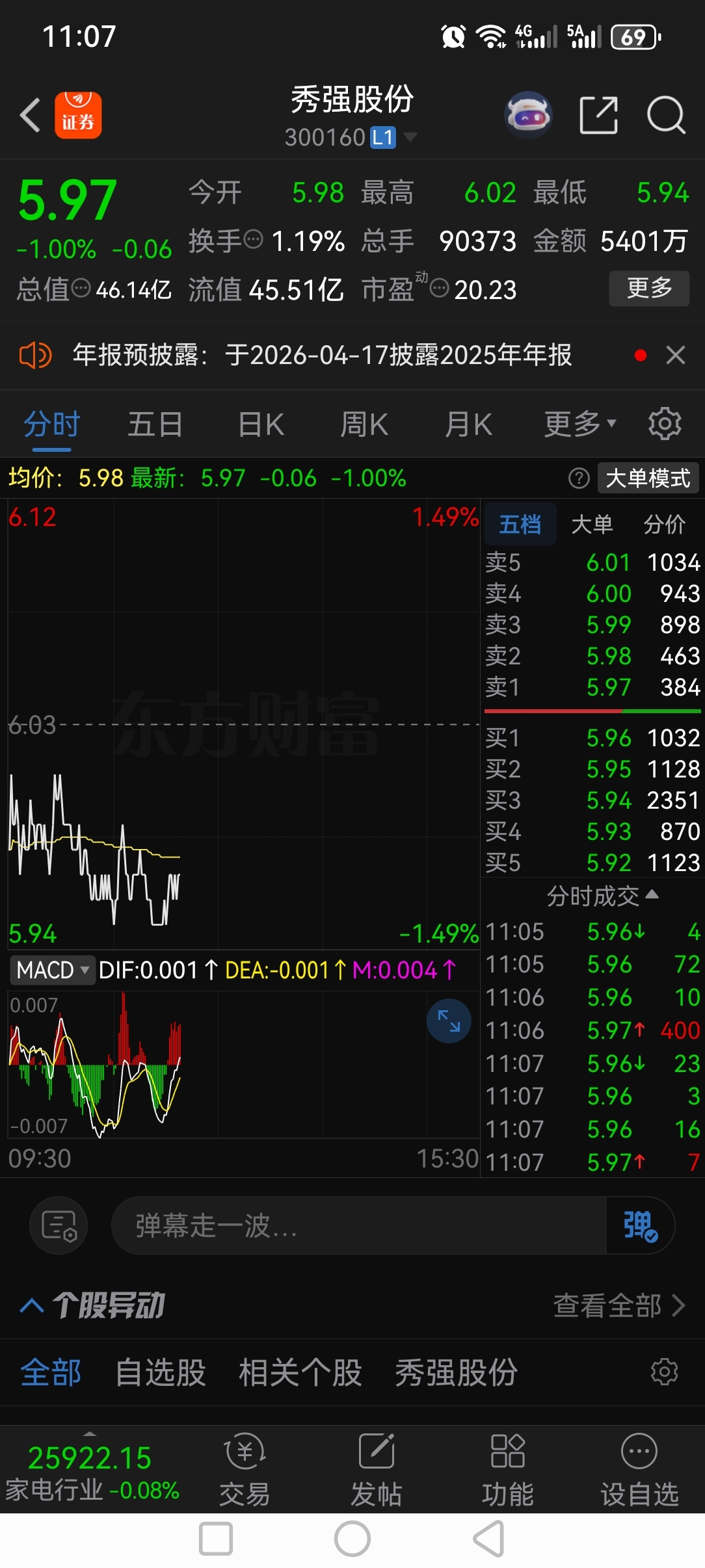Tap the 设自选 add favorite icon
Viewport: 705px width, 1568px height.
pyautogui.click(x=639, y=1470)
